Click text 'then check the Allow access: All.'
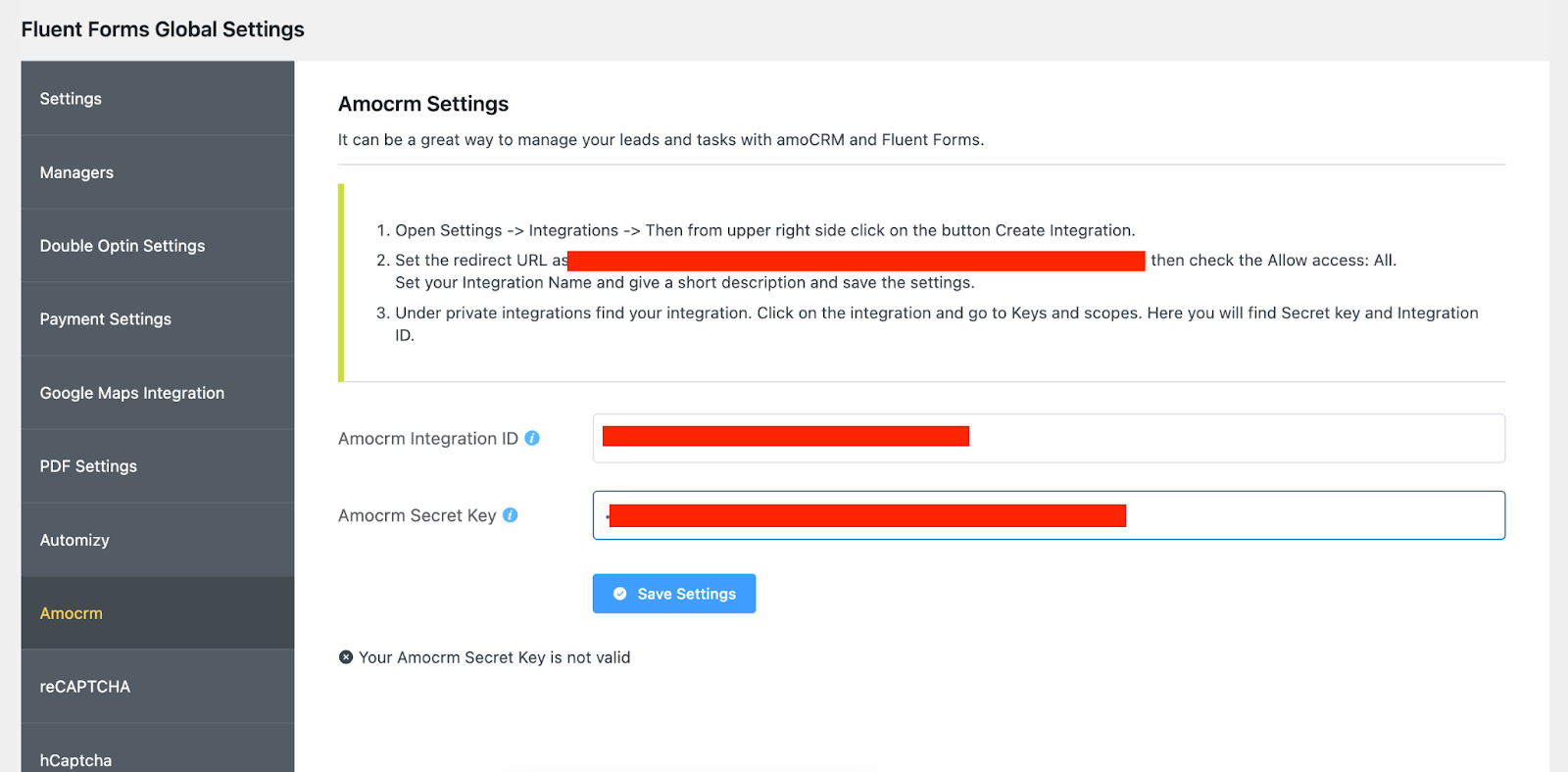The image size is (1568, 772). (x=1274, y=260)
